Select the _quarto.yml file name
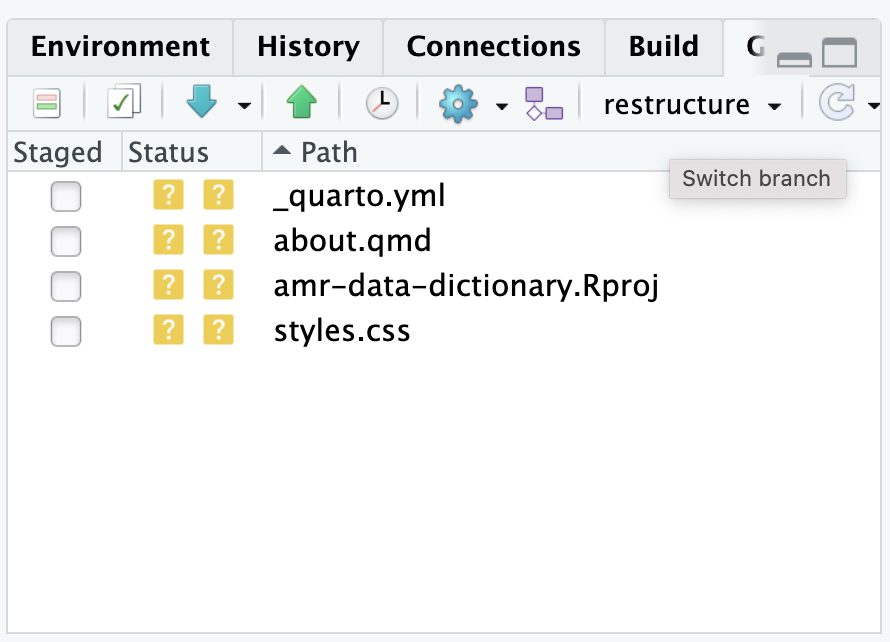The height and width of the screenshot is (642, 890). coord(359,196)
